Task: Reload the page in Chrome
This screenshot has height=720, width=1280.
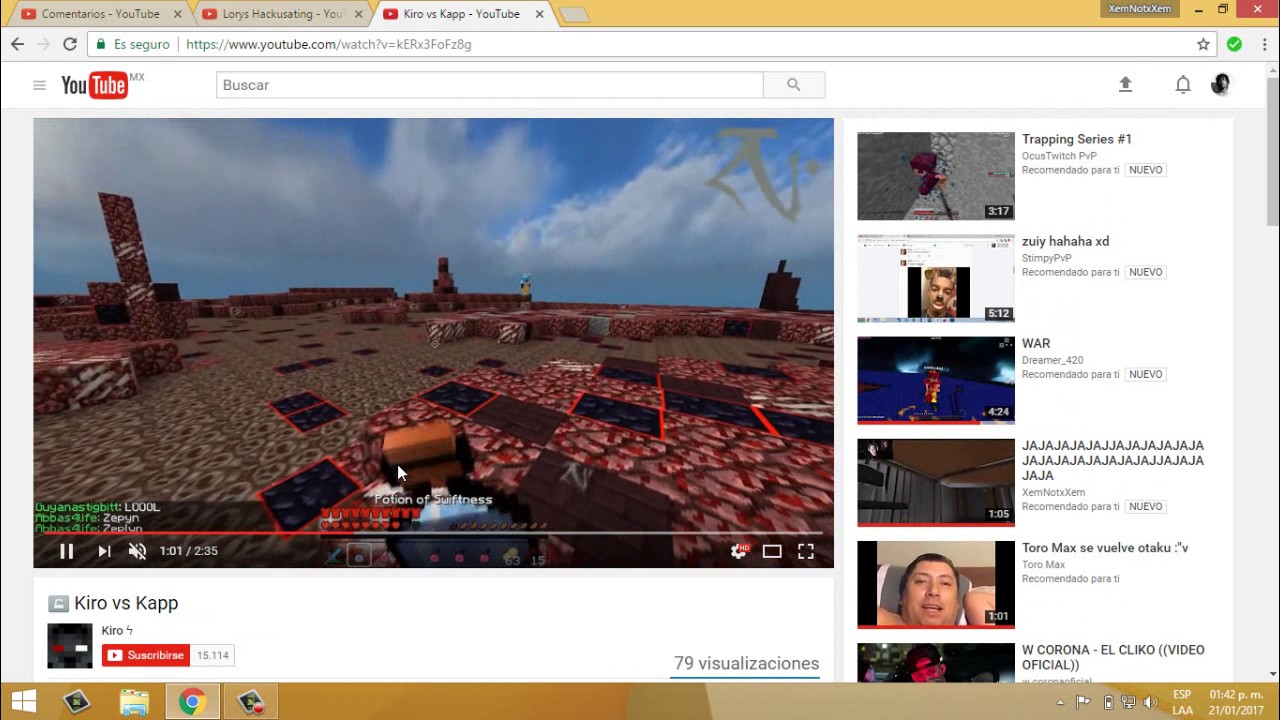Action: pos(70,44)
